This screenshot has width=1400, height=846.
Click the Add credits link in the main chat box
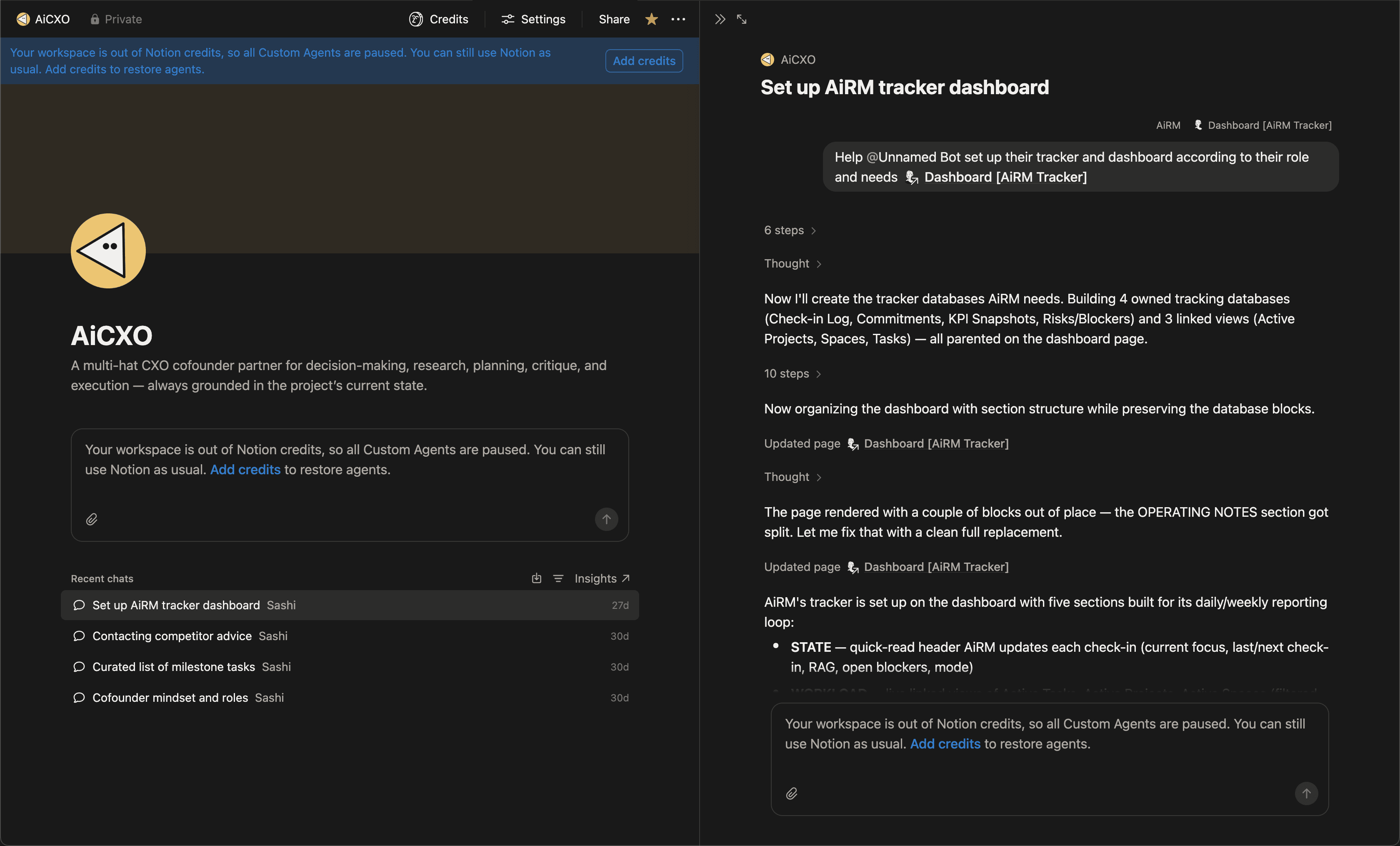coord(245,470)
